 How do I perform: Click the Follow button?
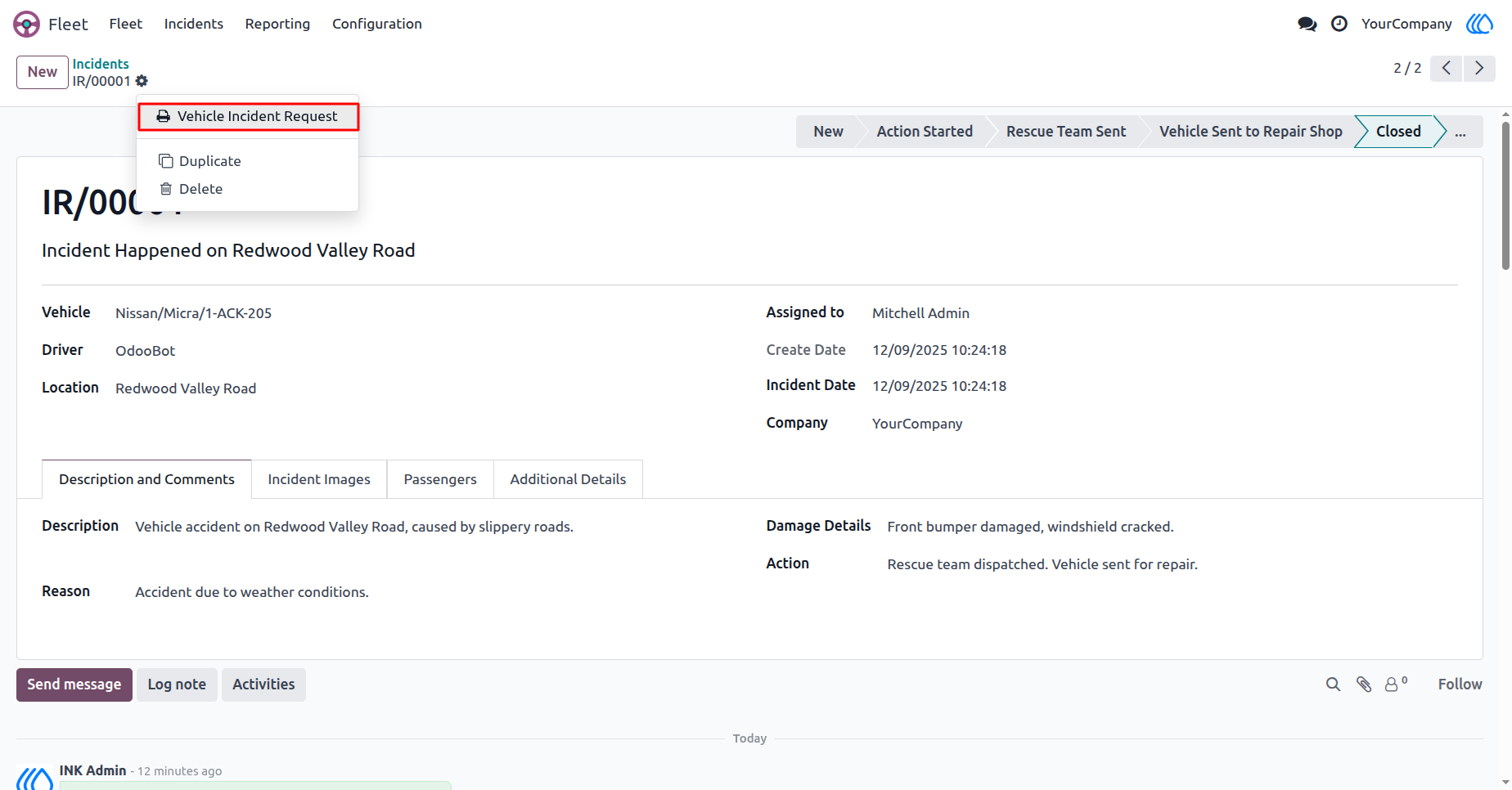click(1460, 685)
